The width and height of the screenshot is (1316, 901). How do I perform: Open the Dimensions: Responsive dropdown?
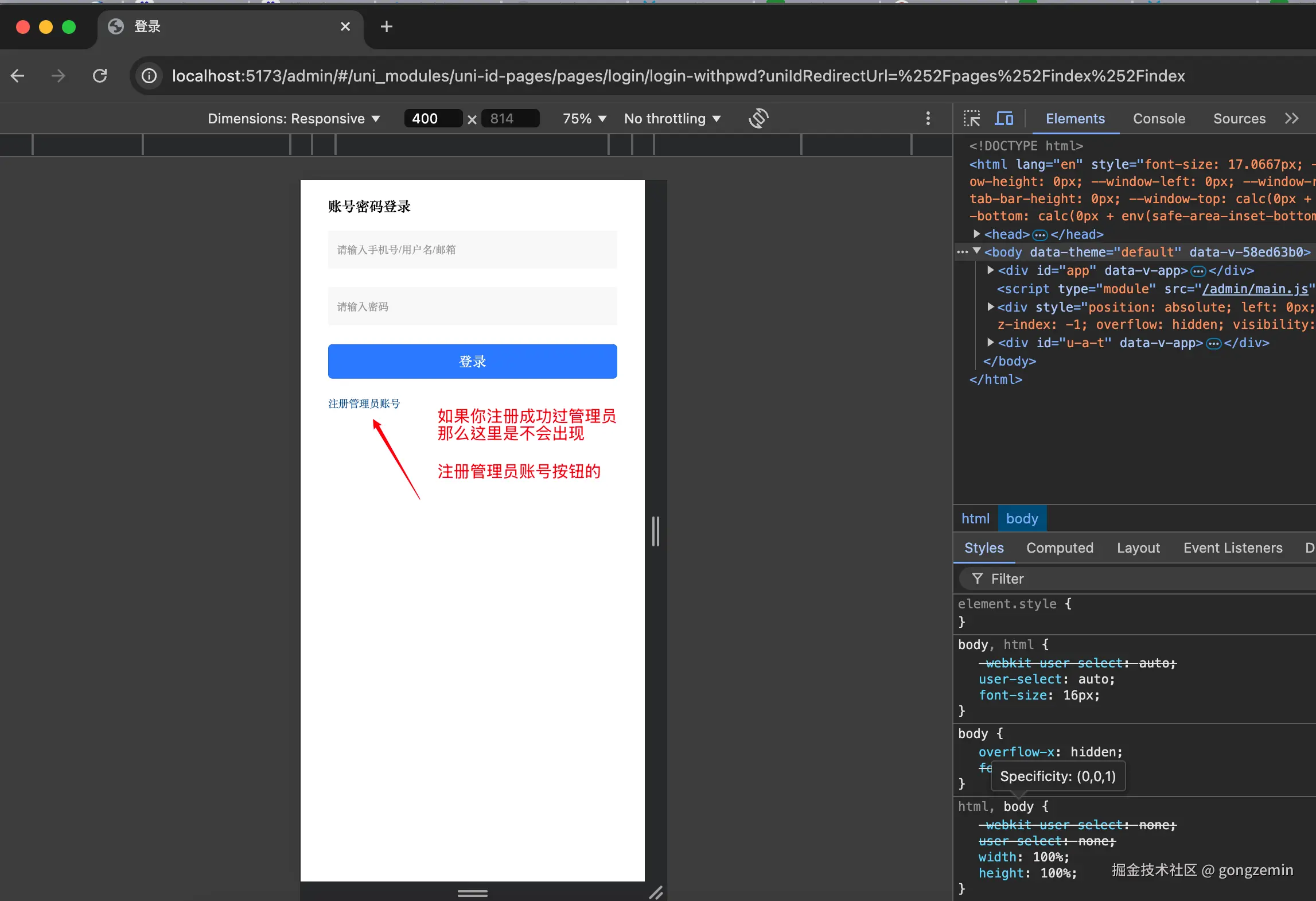pyautogui.click(x=294, y=119)
